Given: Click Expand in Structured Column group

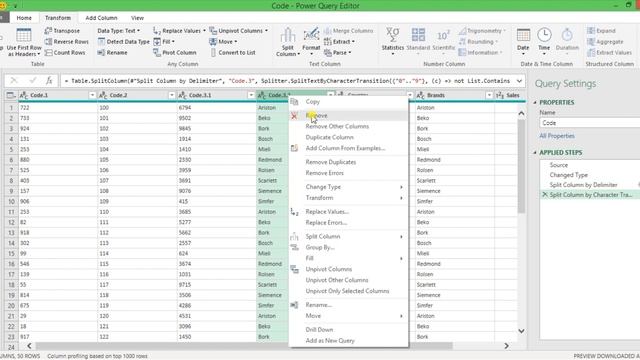Looking at the screenshot, I should click(601, 31).
